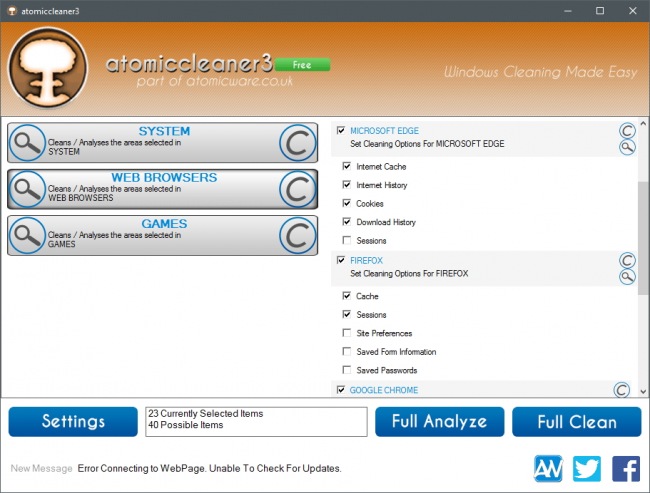
Task: Clean Google Chrome with its C icon
Action: [x=621, y=390]
